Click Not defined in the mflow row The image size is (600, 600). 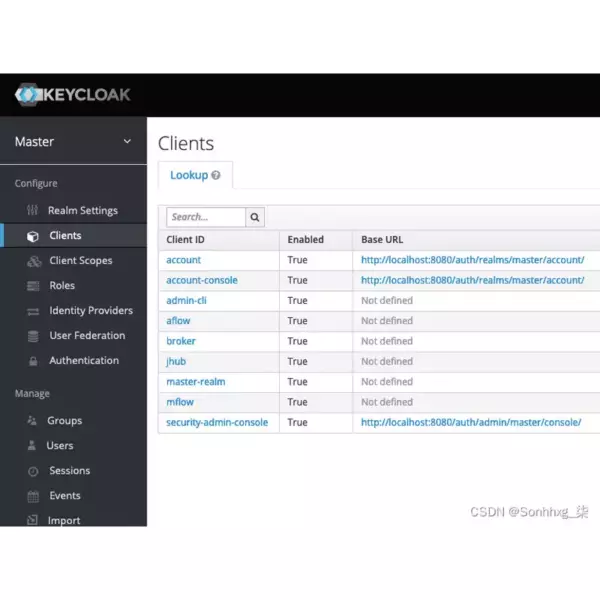(387, 402)
